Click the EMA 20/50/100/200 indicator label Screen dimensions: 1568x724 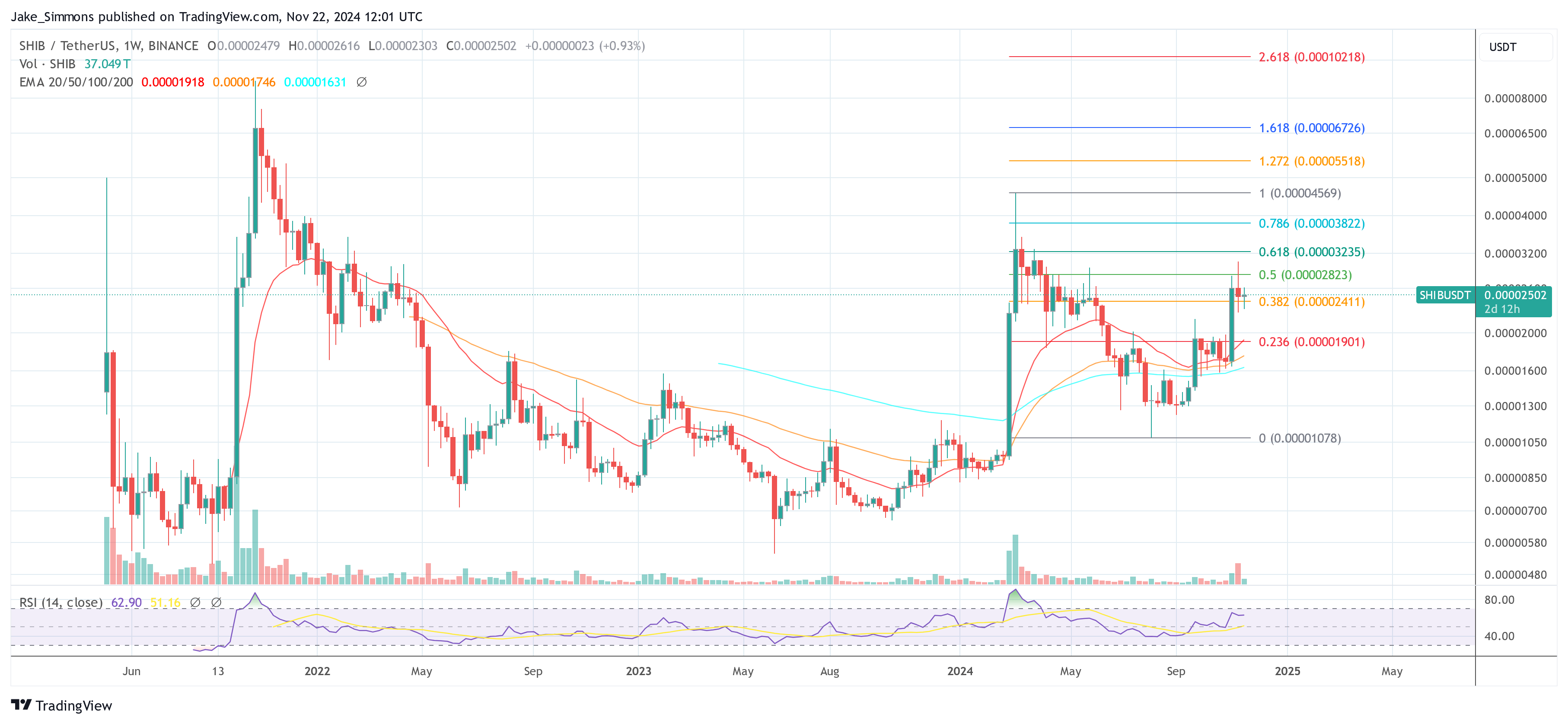(x=76, y=82)
